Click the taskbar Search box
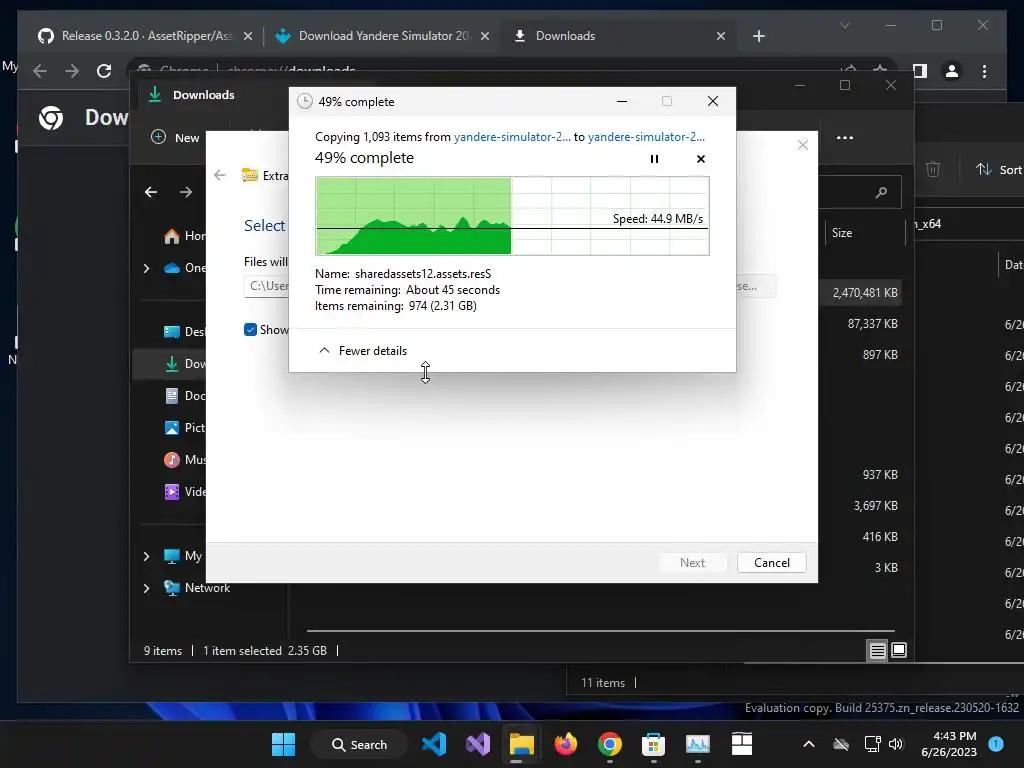 pyautogui.click(x=359, y=744)
